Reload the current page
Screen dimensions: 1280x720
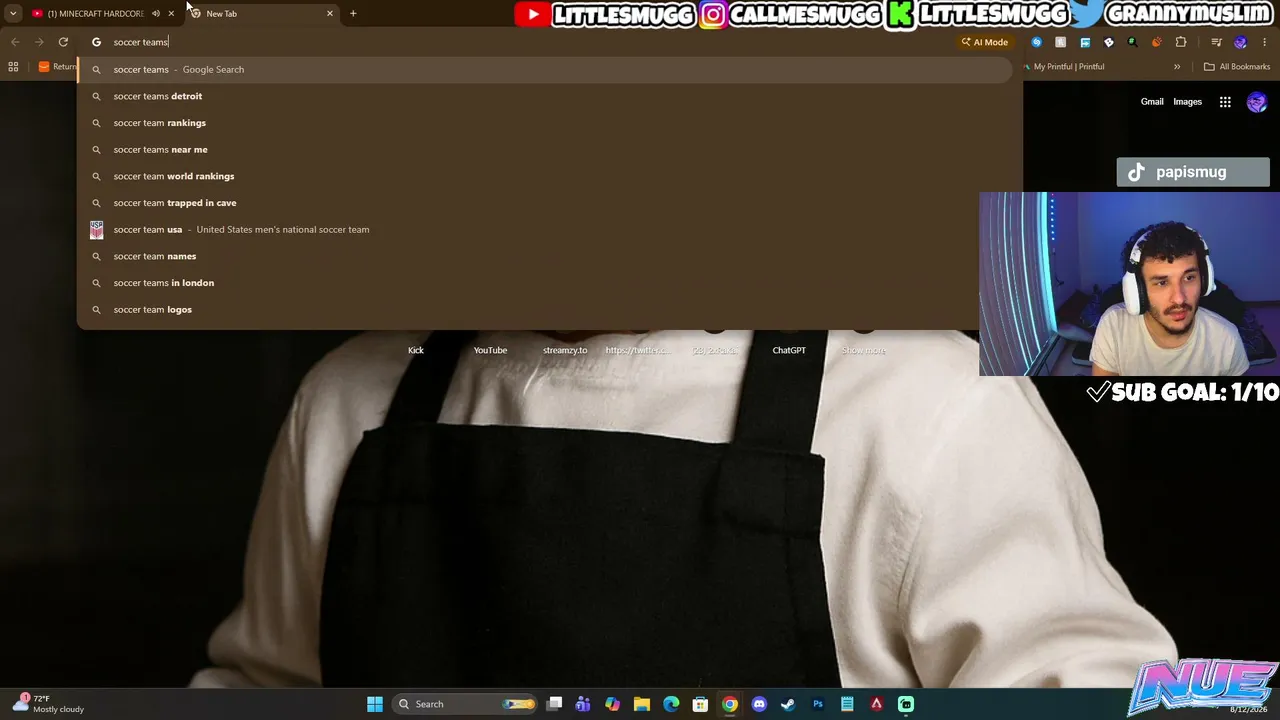[x=63, y=42]
